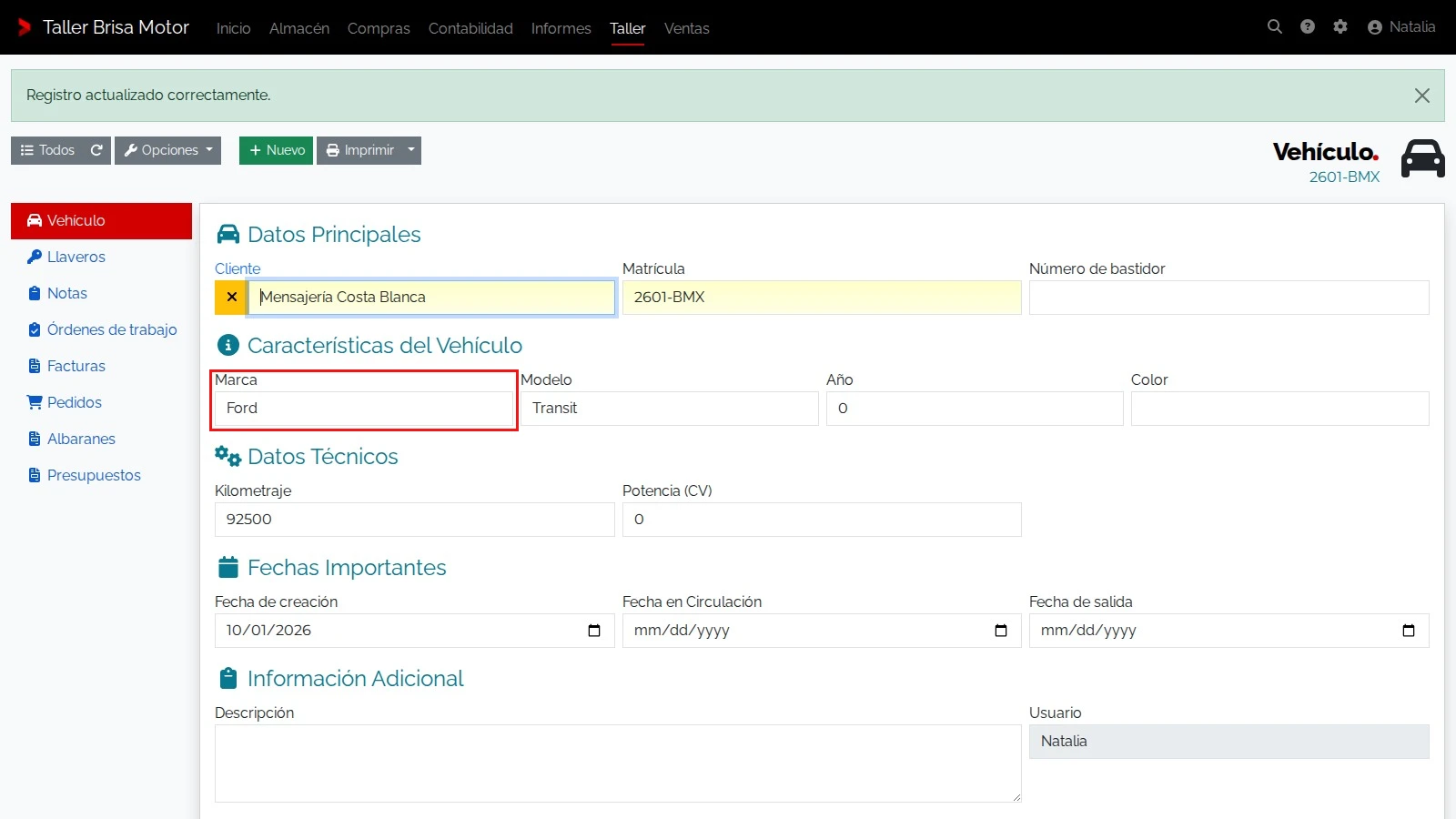Image resolution: width=1456 pixels, height=819 pixels.
Task: Open the Cliente label link
Action: point(238,268)
